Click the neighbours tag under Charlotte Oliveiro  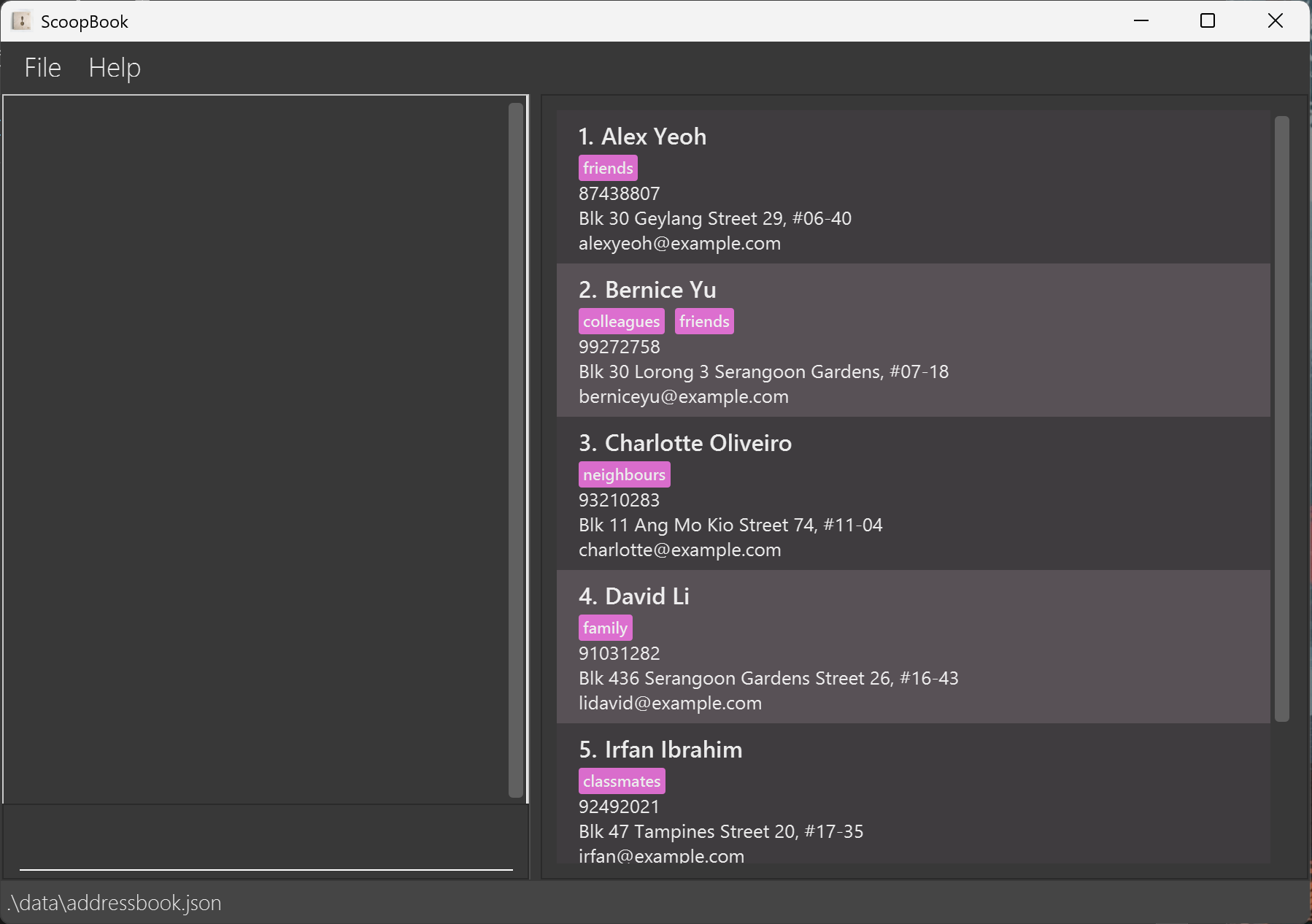(625, 474)
